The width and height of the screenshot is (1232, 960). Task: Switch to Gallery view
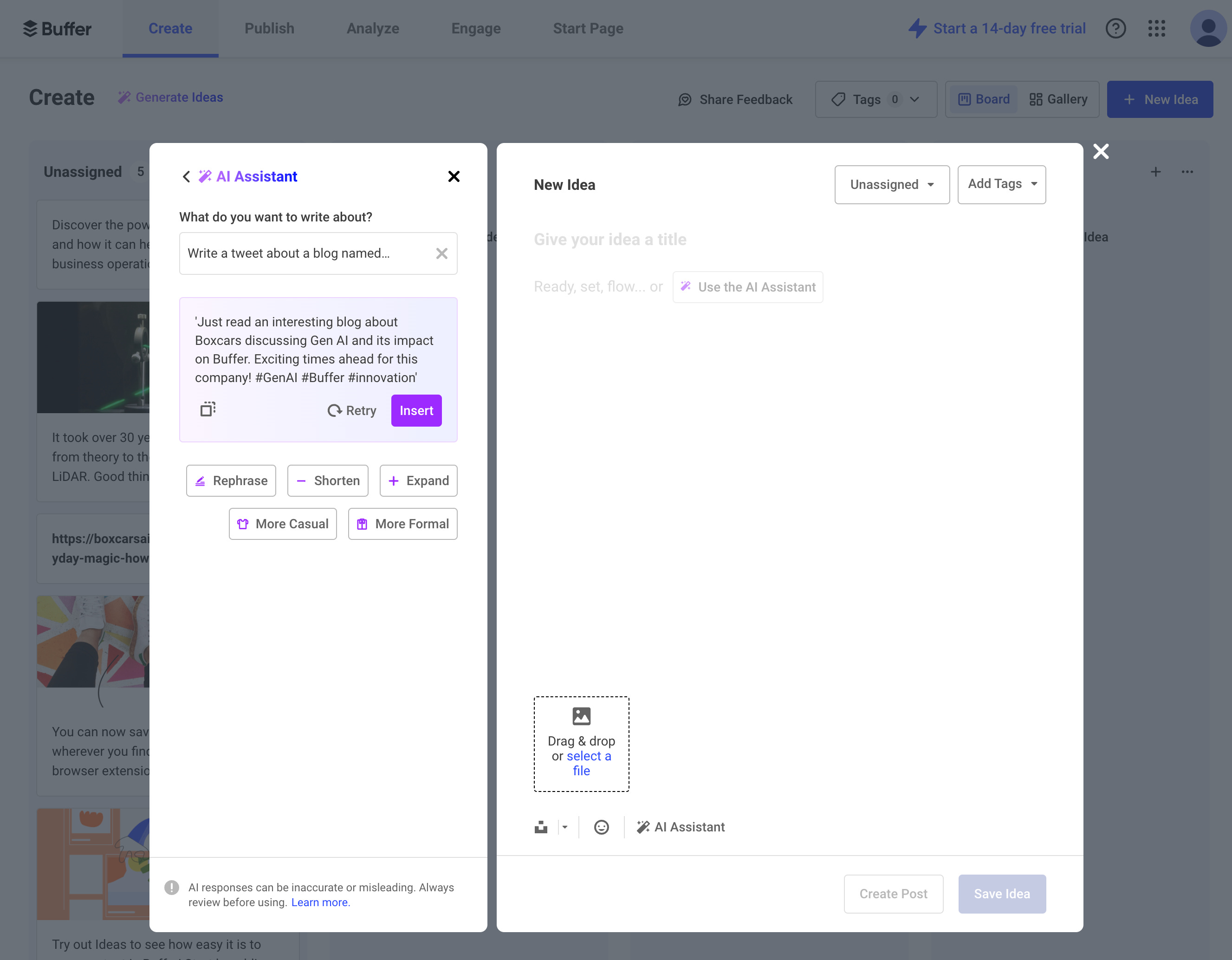[1058, 100]
